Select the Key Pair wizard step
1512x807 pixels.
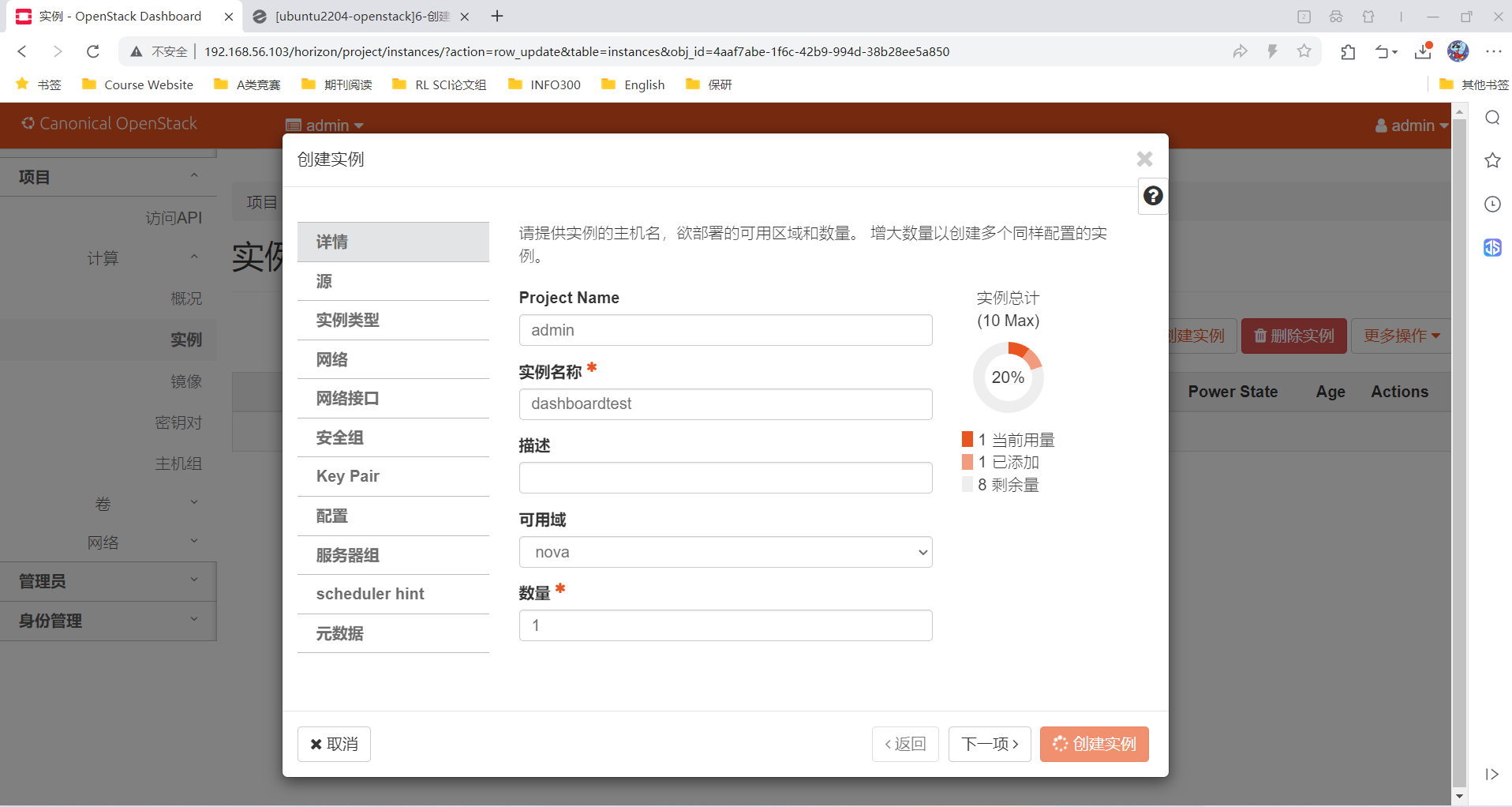(x=393, y=476)
